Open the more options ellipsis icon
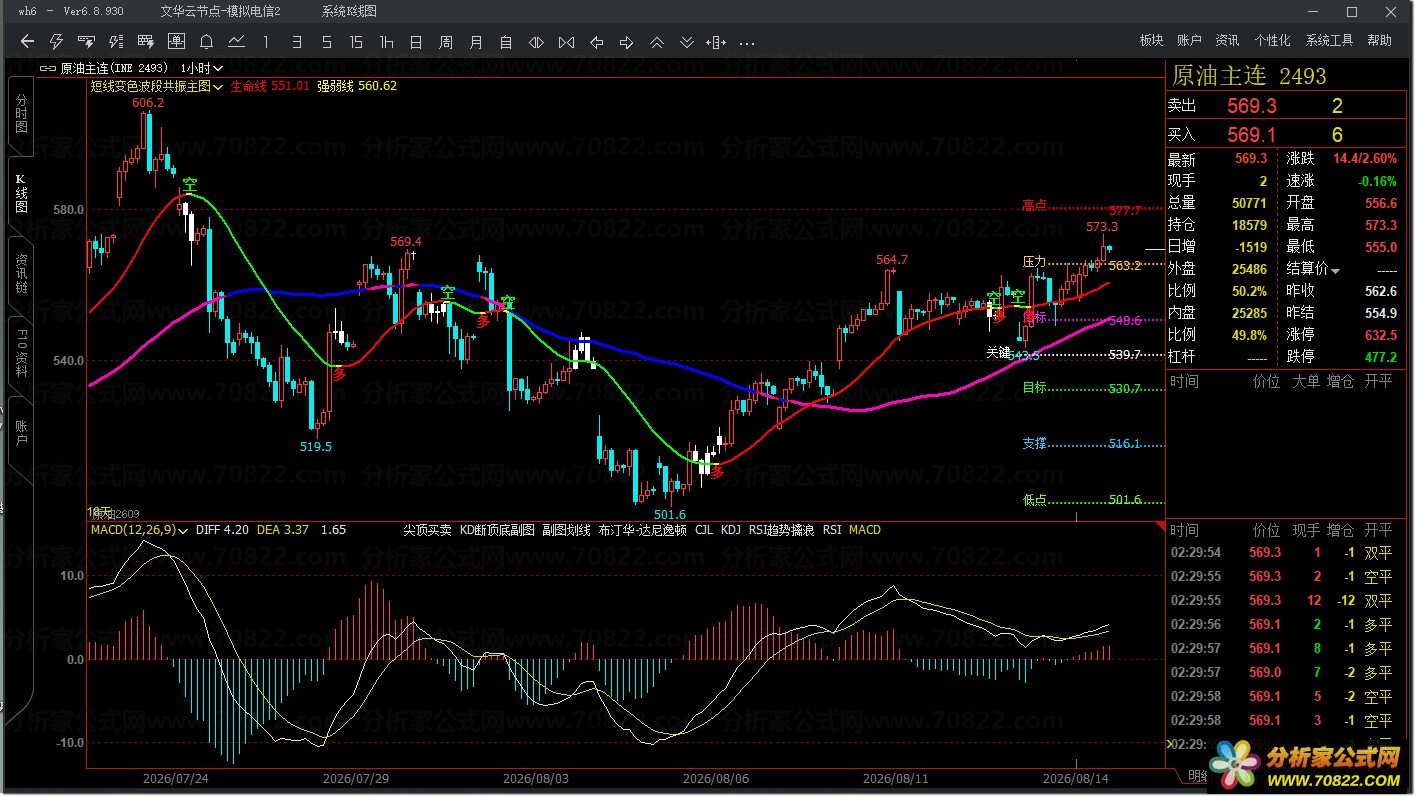 (747, 42)
